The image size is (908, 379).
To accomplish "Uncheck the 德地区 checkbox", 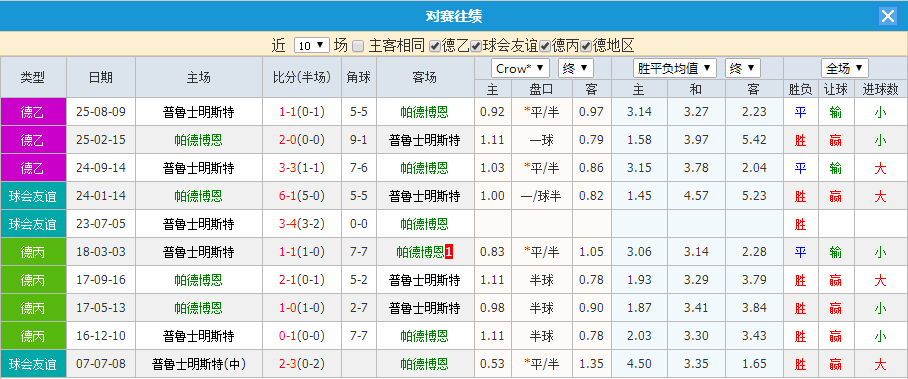I will (586, 46).
